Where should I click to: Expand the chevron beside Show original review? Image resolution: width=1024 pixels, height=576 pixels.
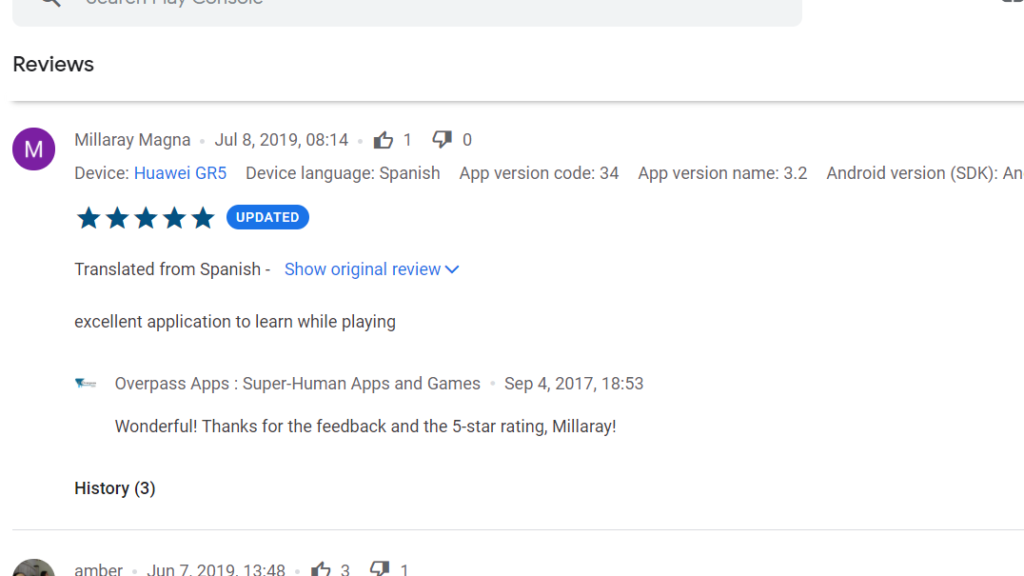[452, 269]
